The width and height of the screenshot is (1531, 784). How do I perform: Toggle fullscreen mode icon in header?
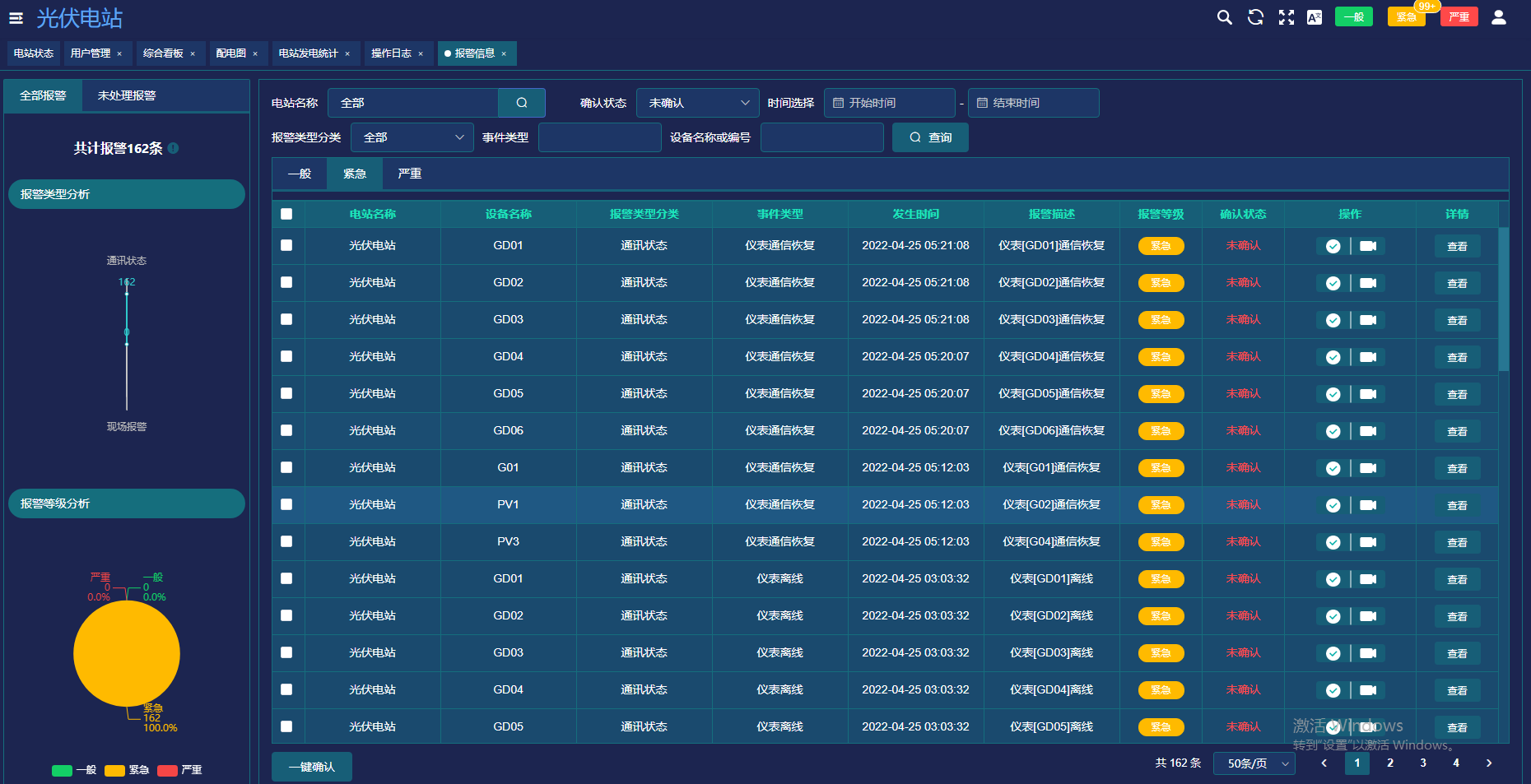1287,17
